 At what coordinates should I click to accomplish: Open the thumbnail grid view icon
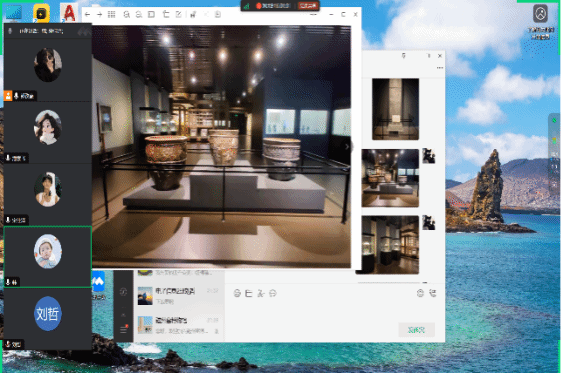[x=112, y=14]
